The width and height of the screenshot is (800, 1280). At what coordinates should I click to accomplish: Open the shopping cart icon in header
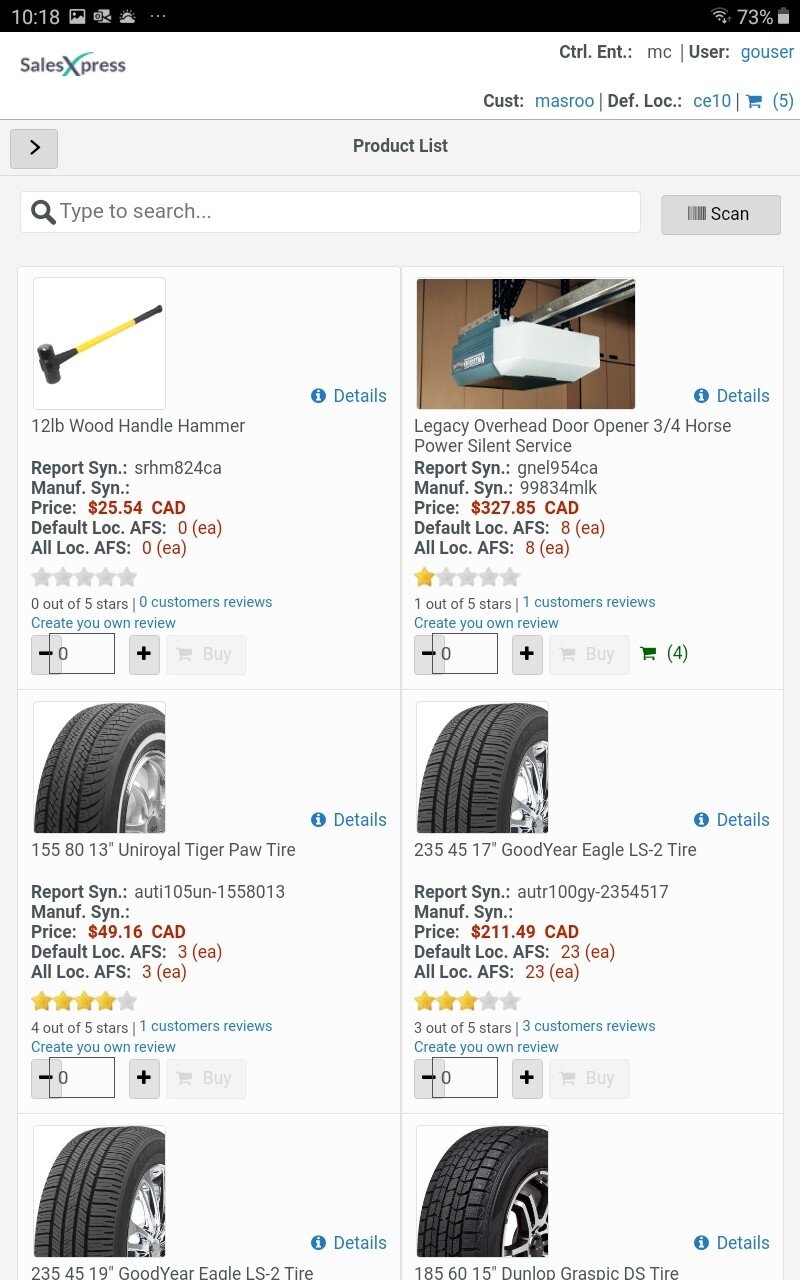click(x=755, y=101)
